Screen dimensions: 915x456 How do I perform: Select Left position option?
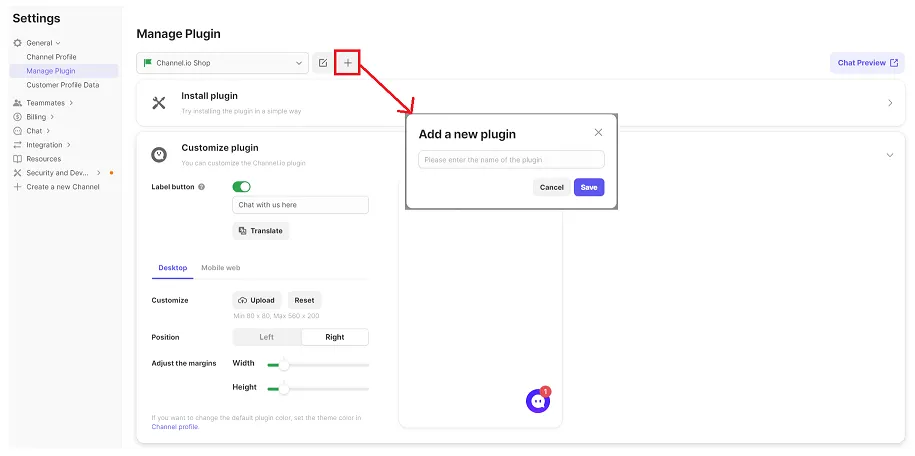coord(267,337)
